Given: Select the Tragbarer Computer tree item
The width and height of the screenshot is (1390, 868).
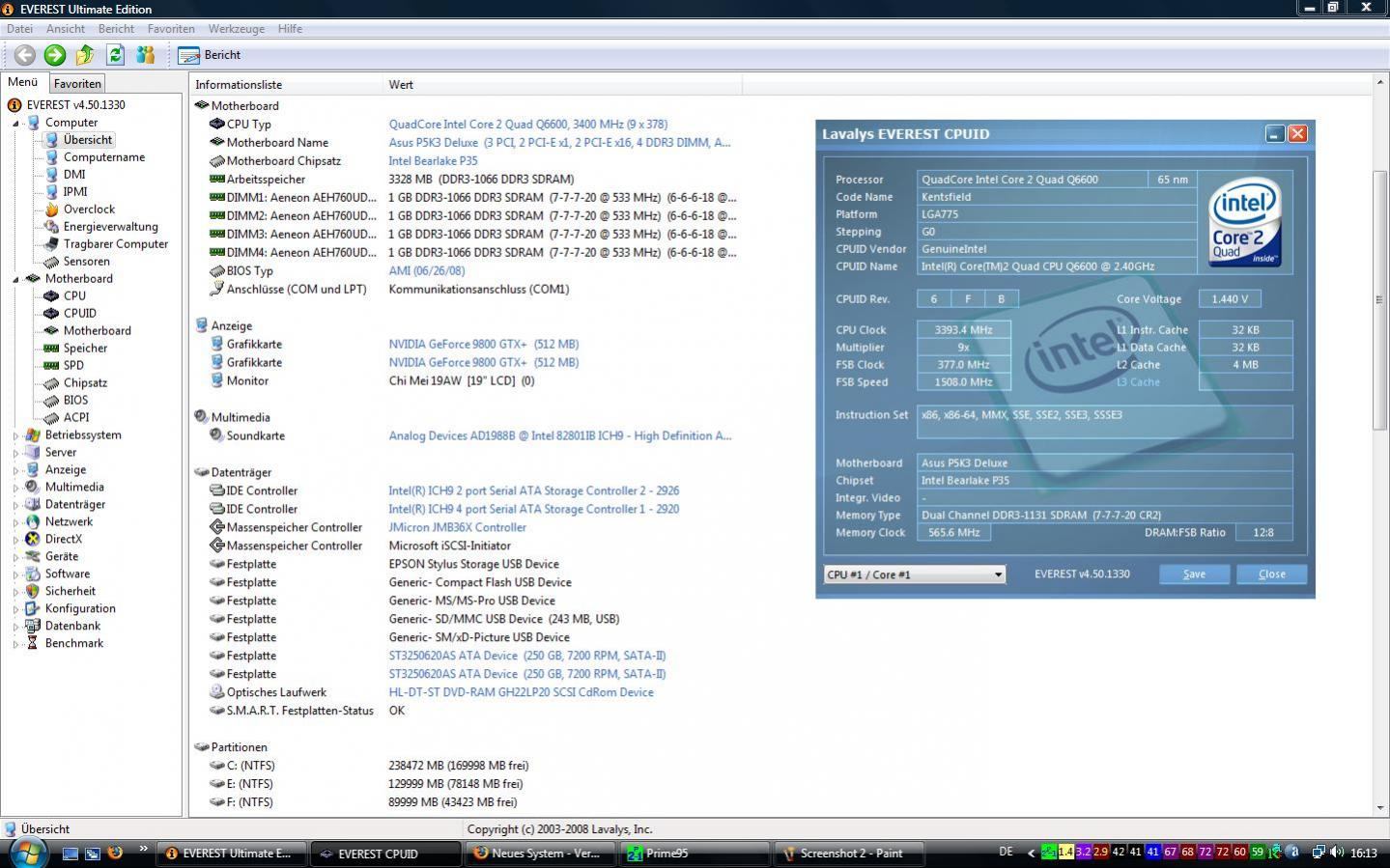Looking at the screenshot, I should [116, 244].
